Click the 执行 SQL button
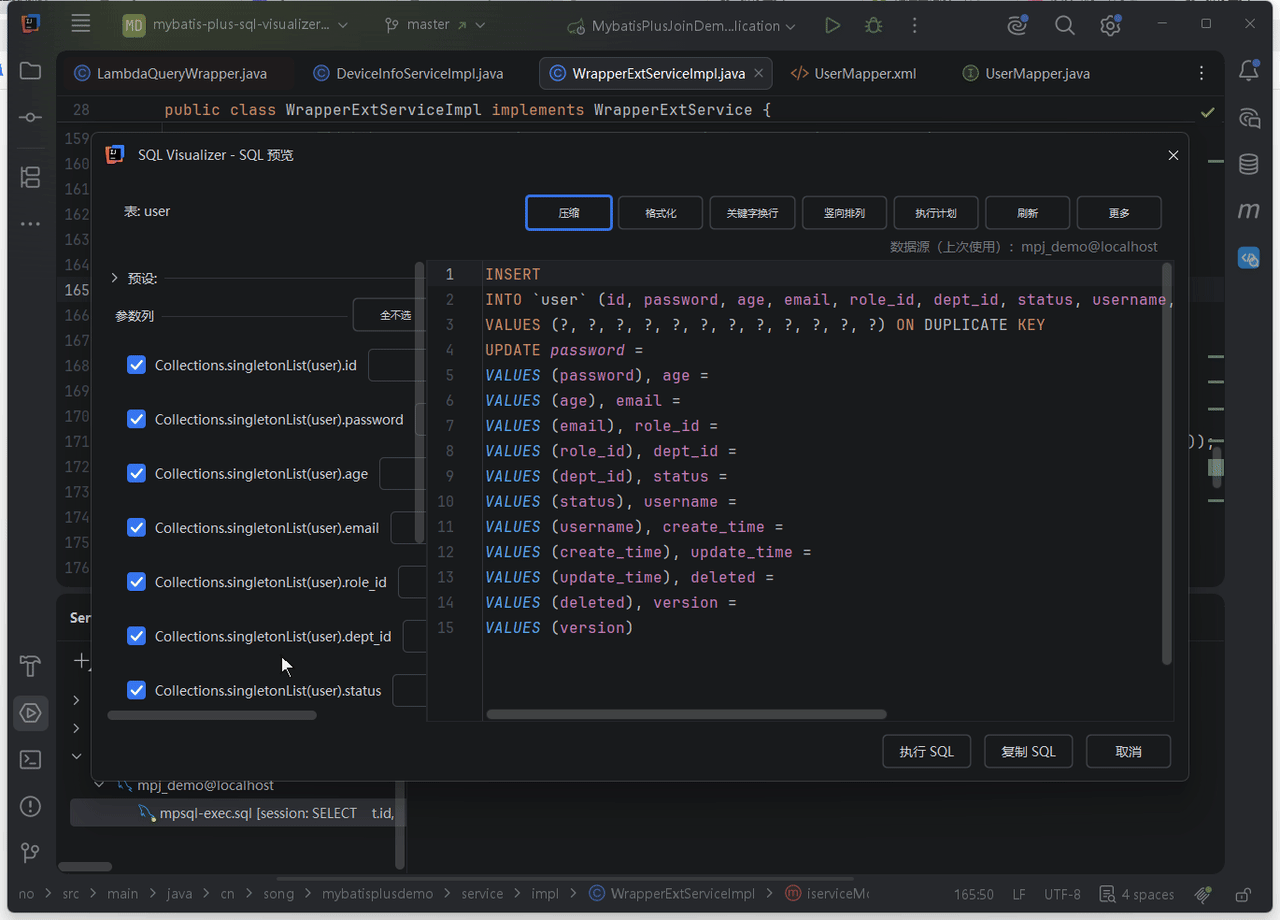1280x920 pixels. tap(927, 751)
